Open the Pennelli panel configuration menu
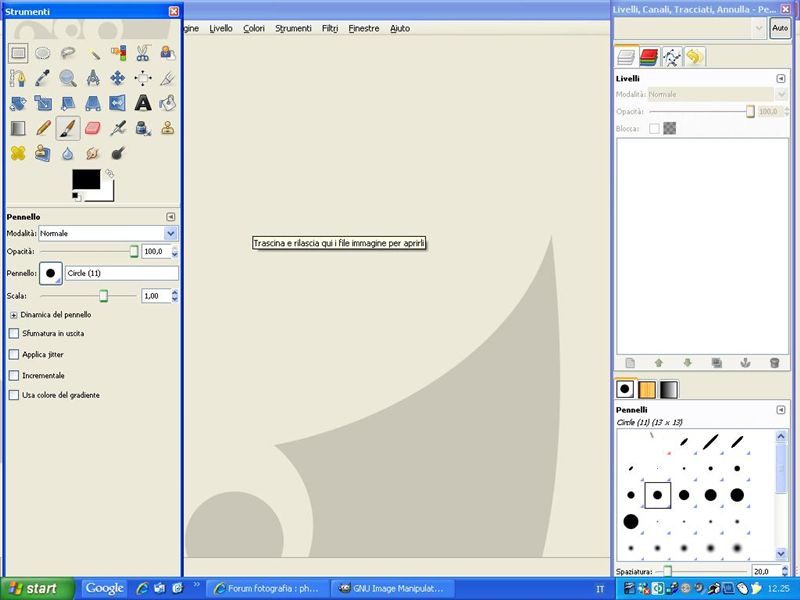 [781, 410]
